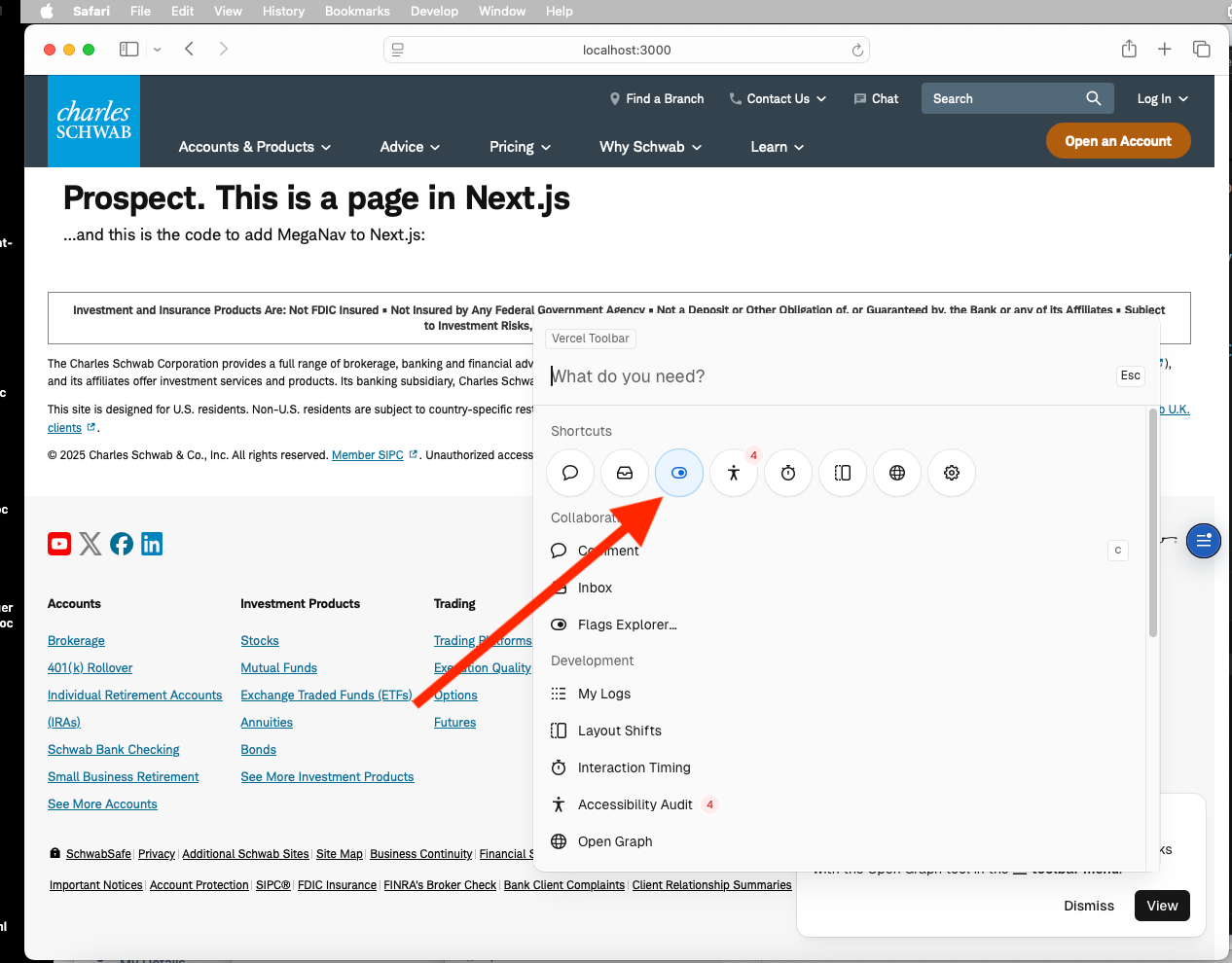
Task: Open Vercel Toolbar settings gear
Action: point(951,473)
